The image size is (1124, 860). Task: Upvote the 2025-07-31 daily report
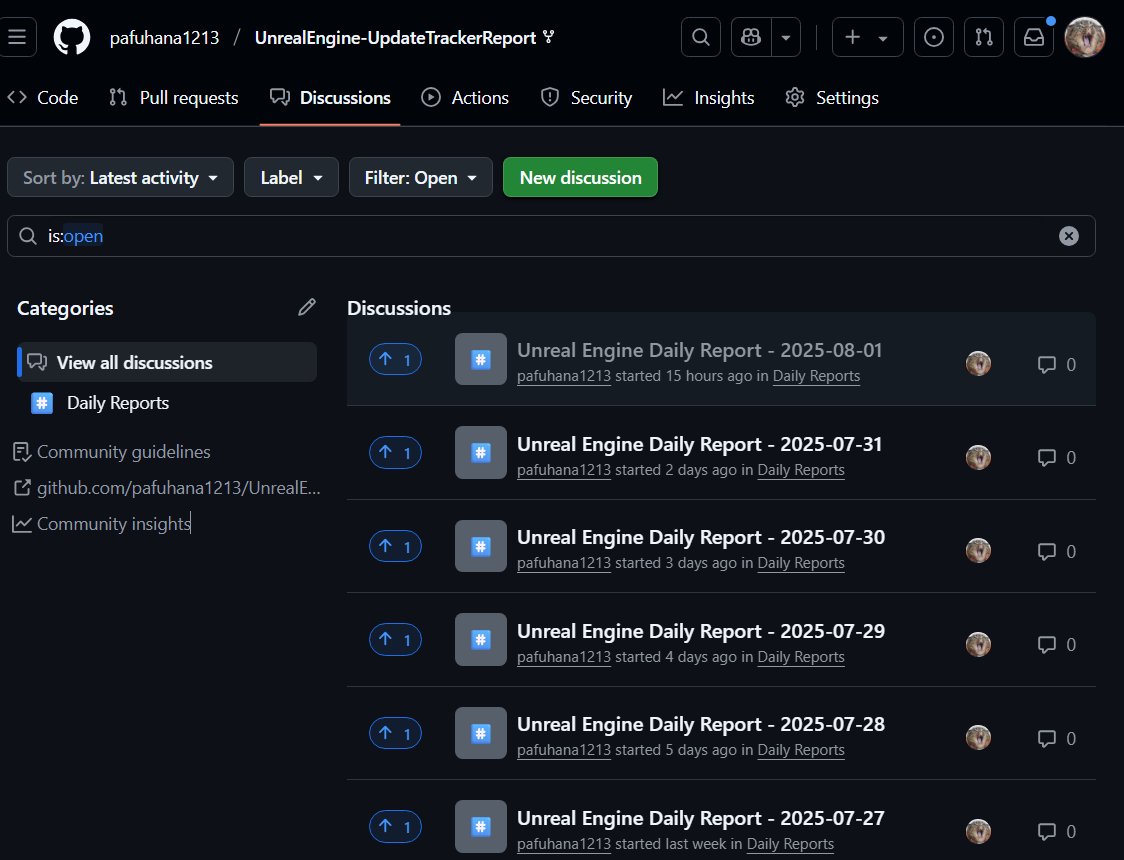tap(395, 452)
